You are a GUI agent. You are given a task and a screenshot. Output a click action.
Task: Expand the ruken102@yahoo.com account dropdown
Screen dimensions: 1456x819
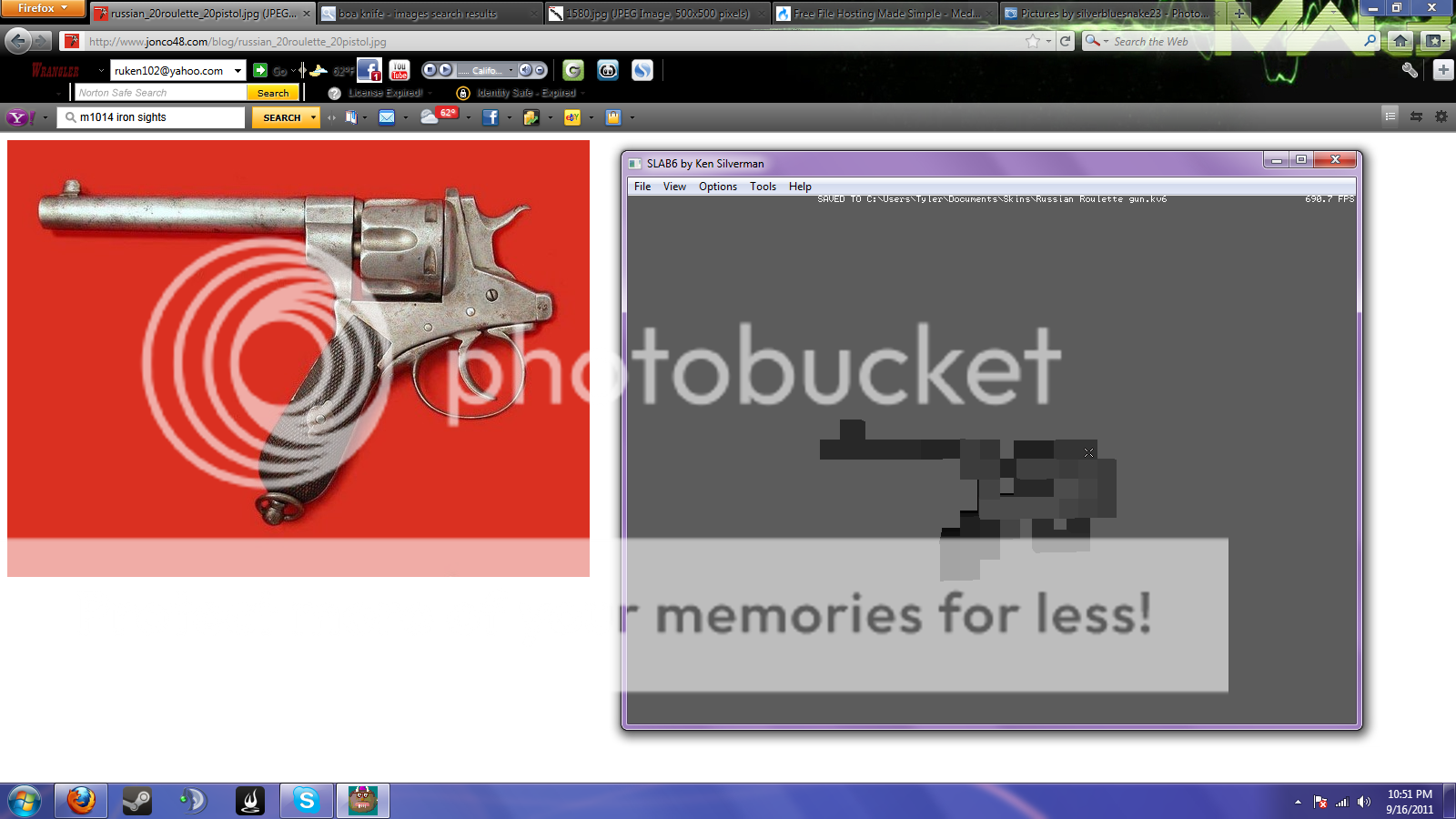pyautogui.click(x=238, y=71)
